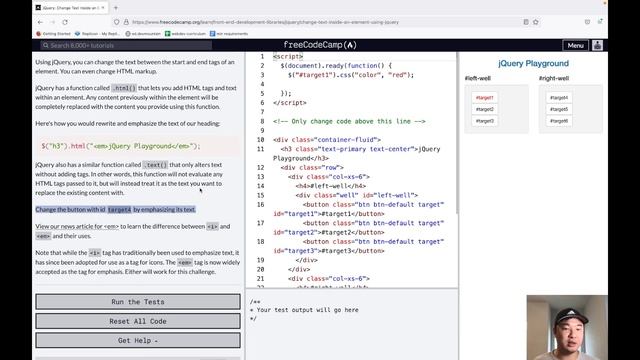The width and height of the screenshot is (640, 360).
Task: Click the #target6 preview button
Action: point(559,121)
